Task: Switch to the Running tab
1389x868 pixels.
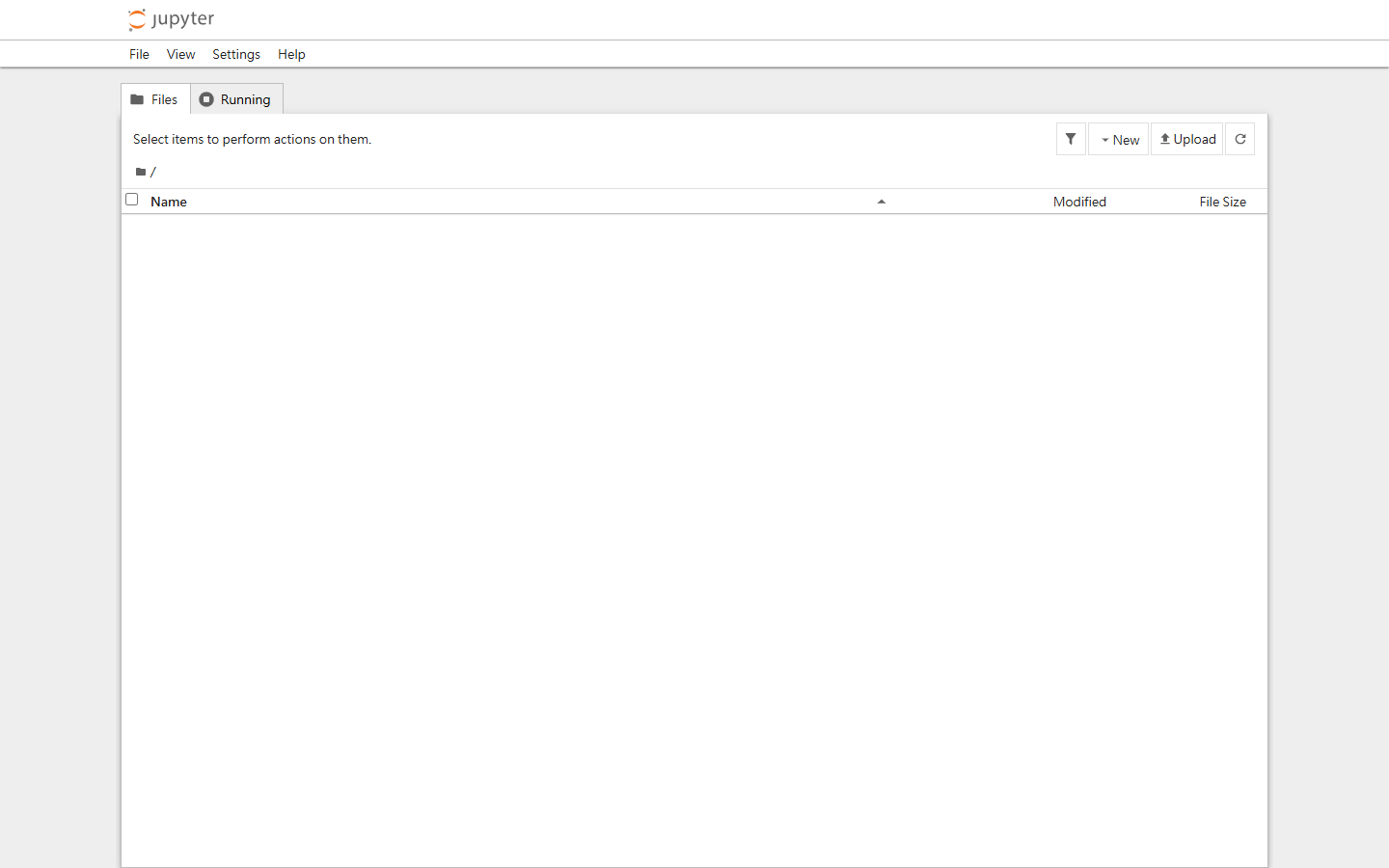Action: 236,99
